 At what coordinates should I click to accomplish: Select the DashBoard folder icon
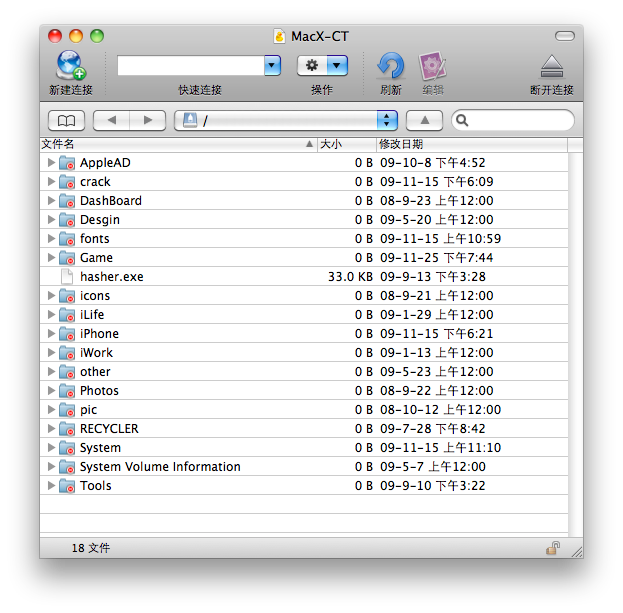click(x=67, y=201)
